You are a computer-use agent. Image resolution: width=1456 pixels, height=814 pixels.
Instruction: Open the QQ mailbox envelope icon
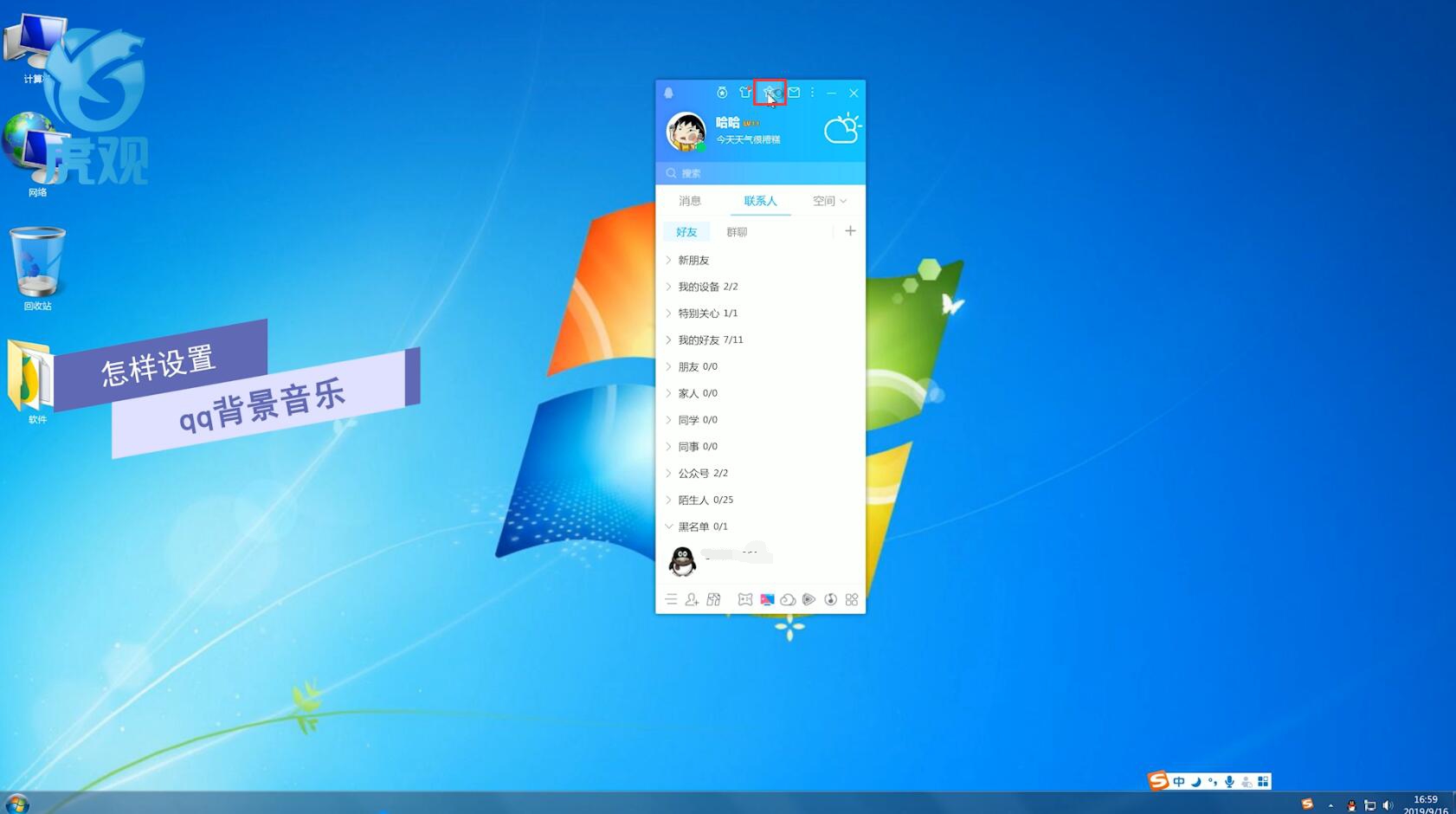(794, 93)
